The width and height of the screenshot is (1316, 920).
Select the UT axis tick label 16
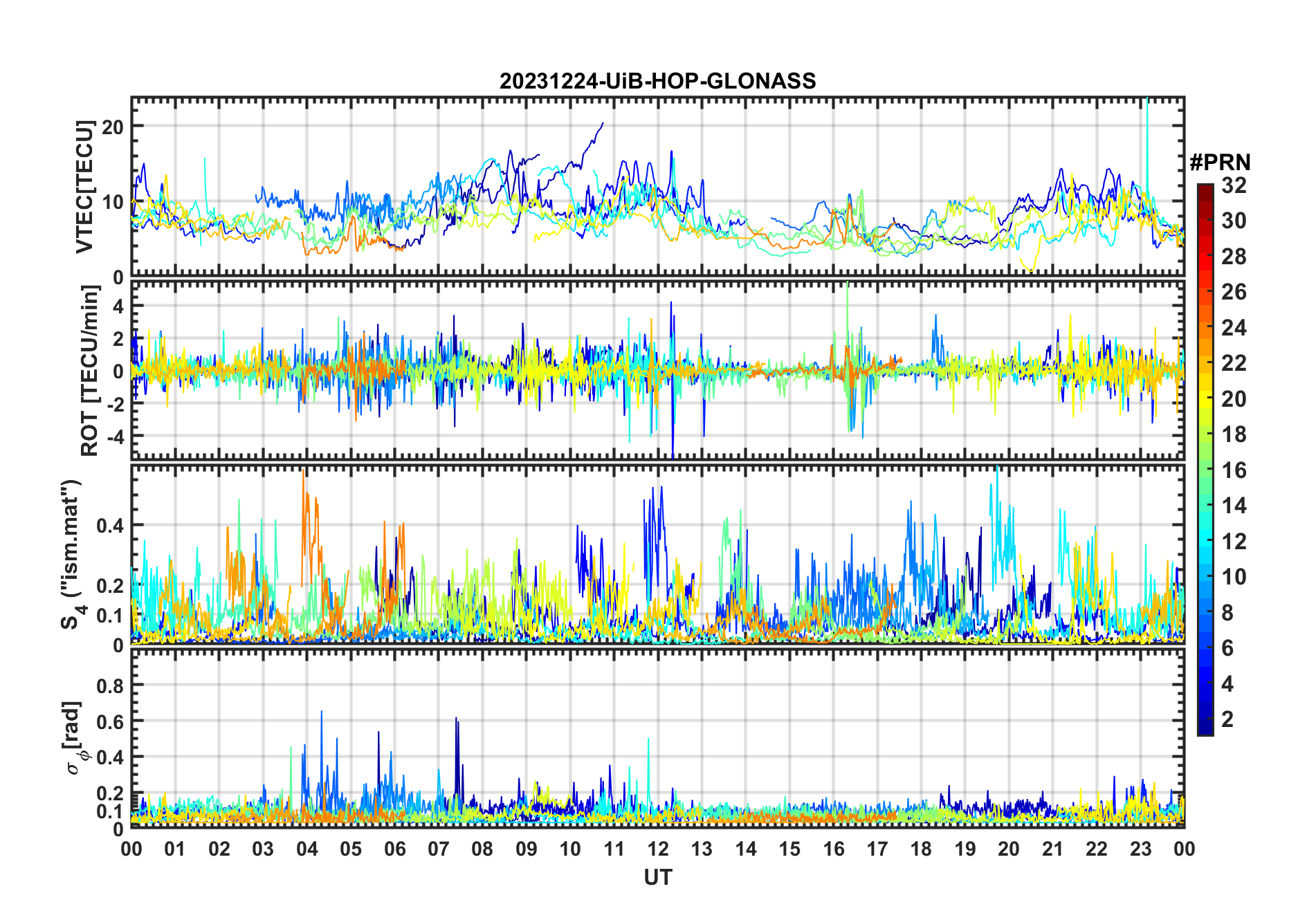[834, 849]
